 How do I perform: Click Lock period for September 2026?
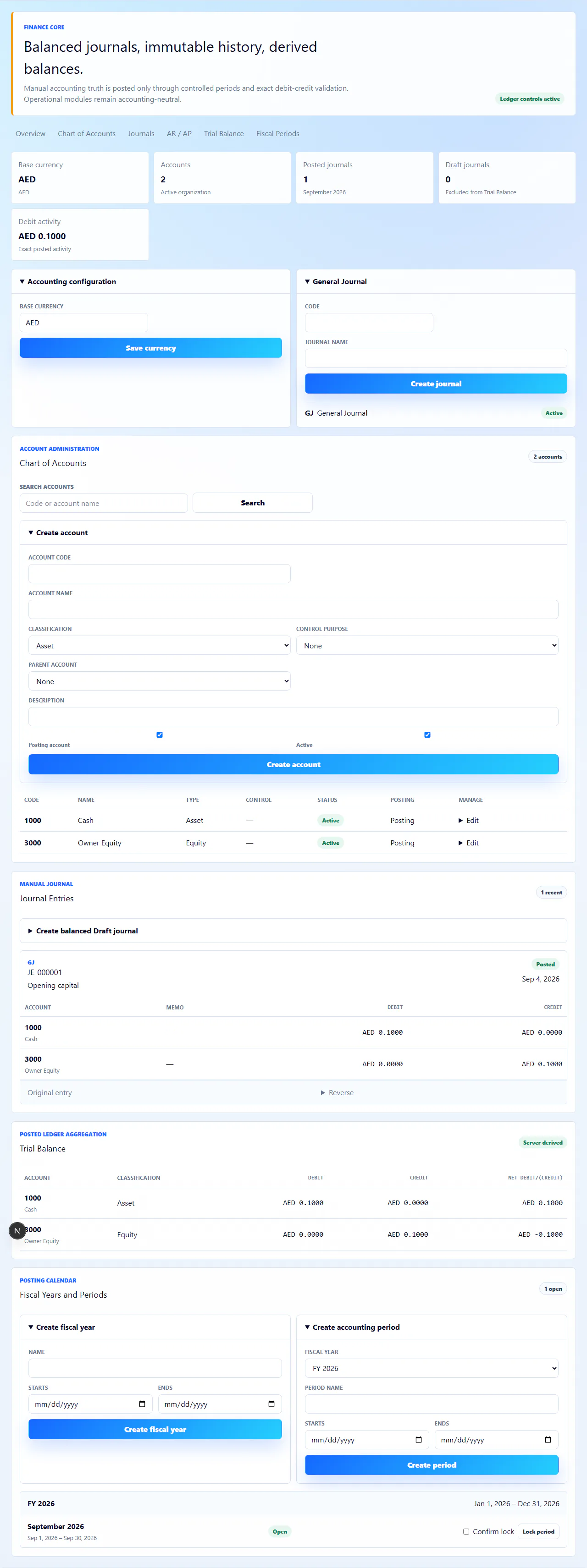(538, 1531)
